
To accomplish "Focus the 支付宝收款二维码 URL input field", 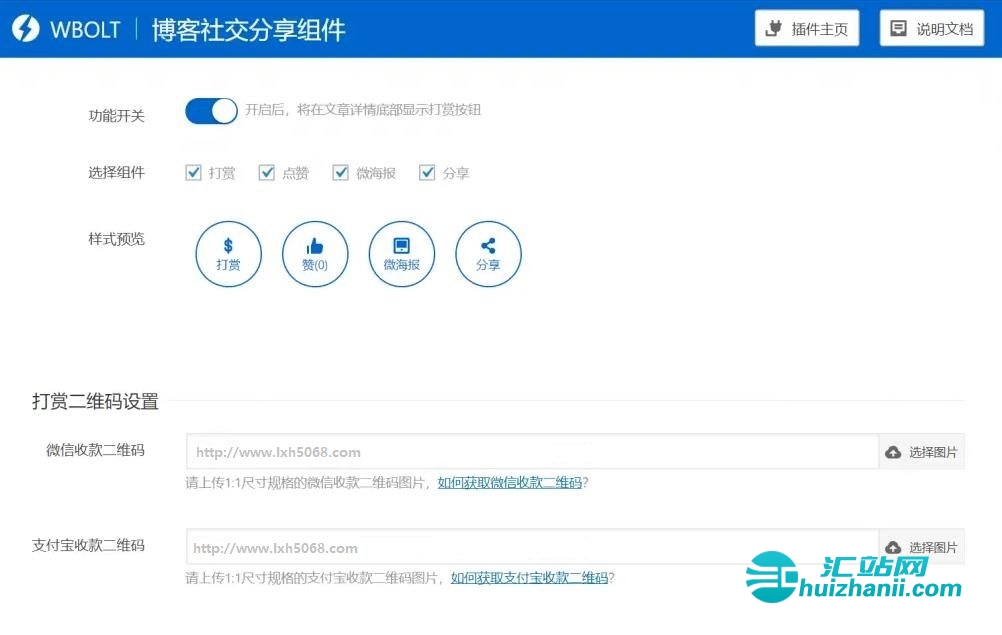I will (532, 547).
